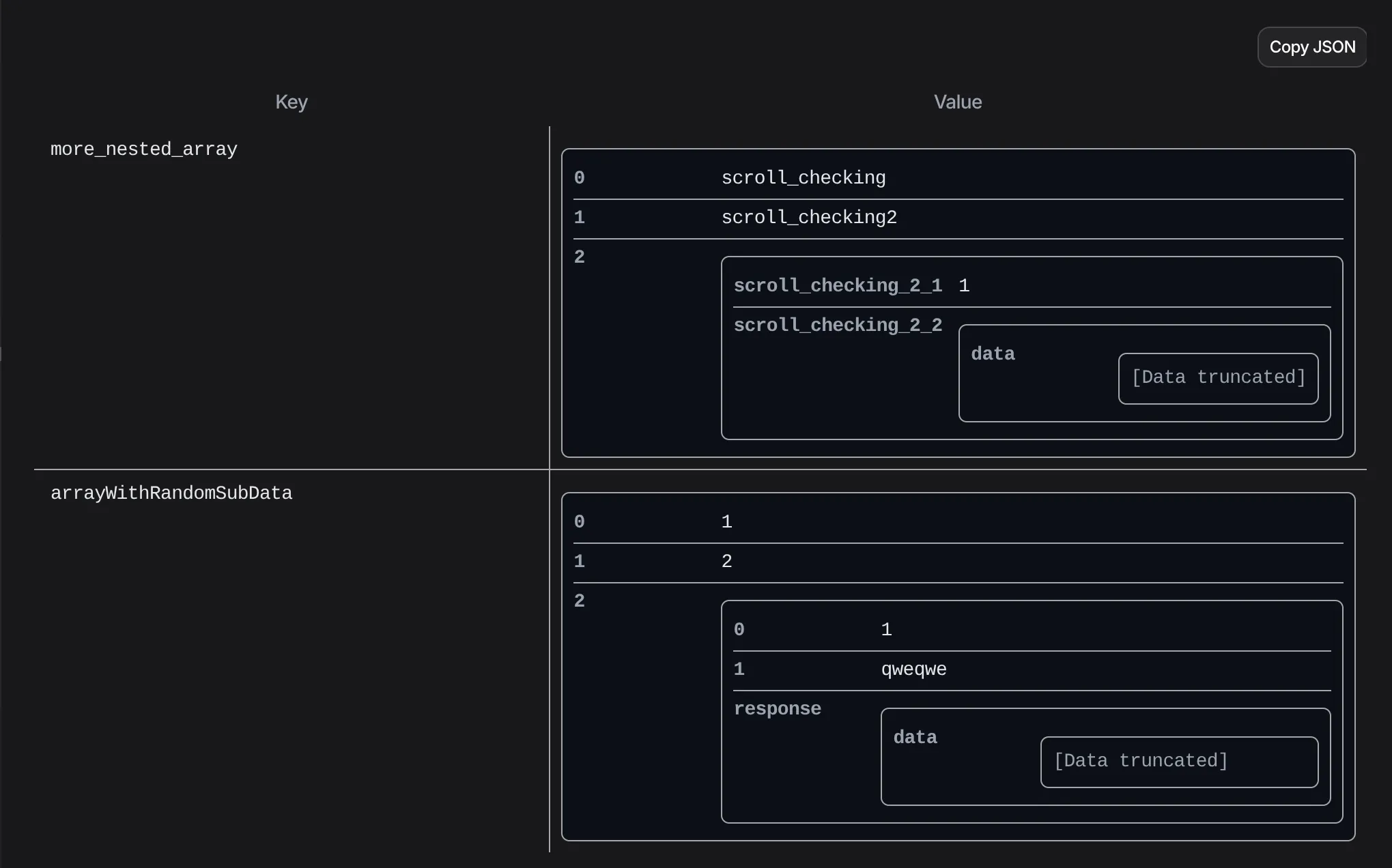This screenshot has height=868, width=1392.
Task: Select the arrayWithRandomSubData key
Action: coord(171,493)
